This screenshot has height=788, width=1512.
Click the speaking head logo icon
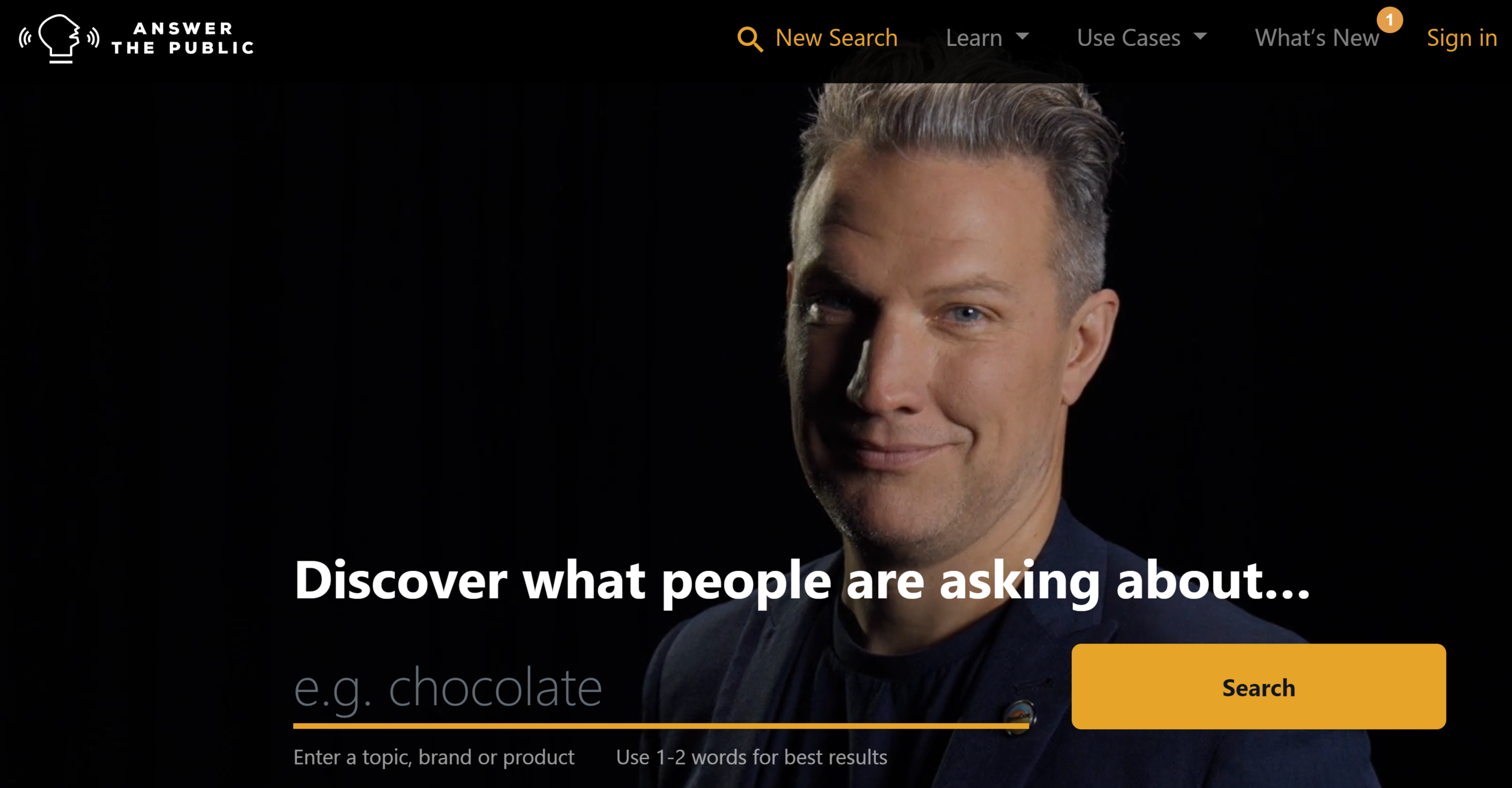[59, 38]
